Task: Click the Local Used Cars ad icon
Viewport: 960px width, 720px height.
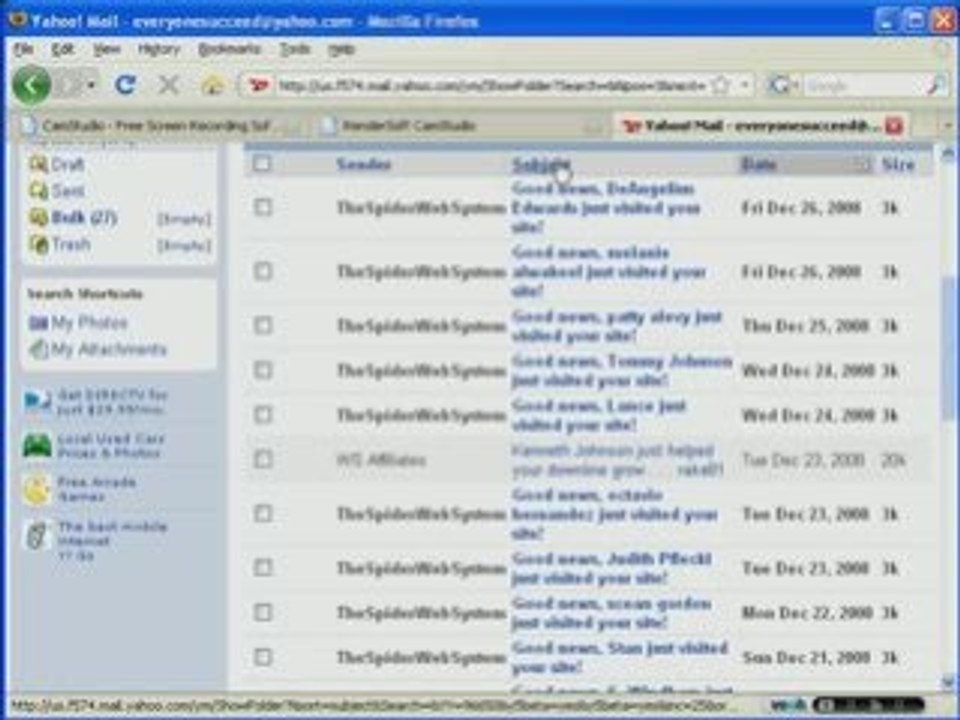Action: (37, 445)
